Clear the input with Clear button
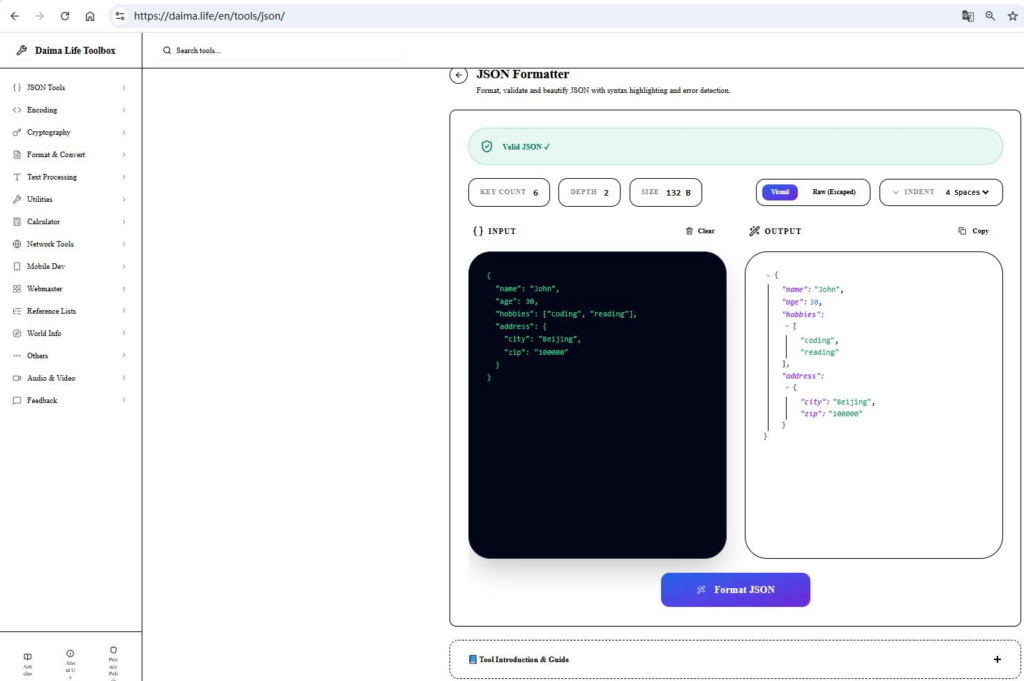 point(700,231)
